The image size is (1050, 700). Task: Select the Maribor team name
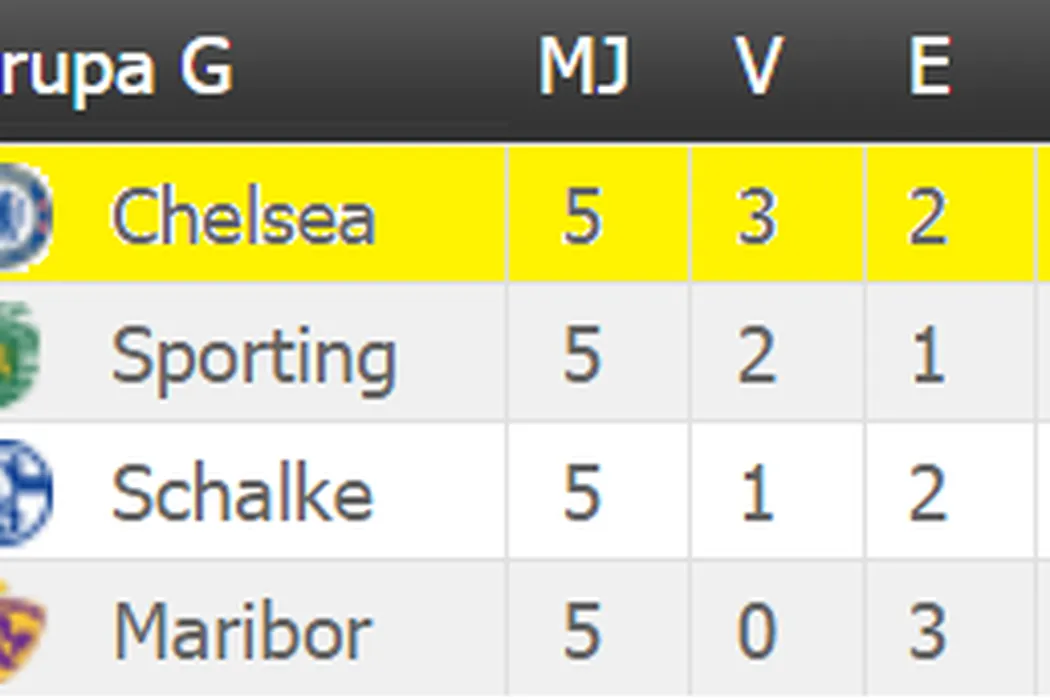coord(243,632)
